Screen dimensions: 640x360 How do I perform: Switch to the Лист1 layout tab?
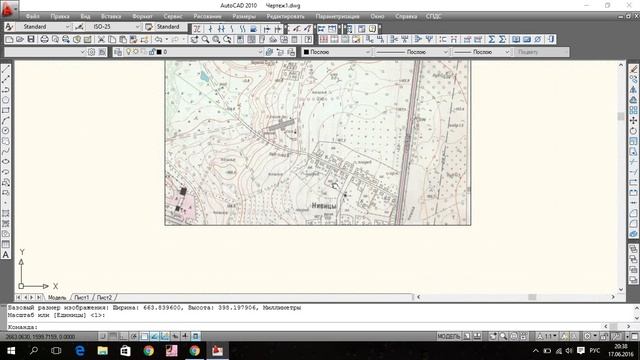click(x=81, y=298)
